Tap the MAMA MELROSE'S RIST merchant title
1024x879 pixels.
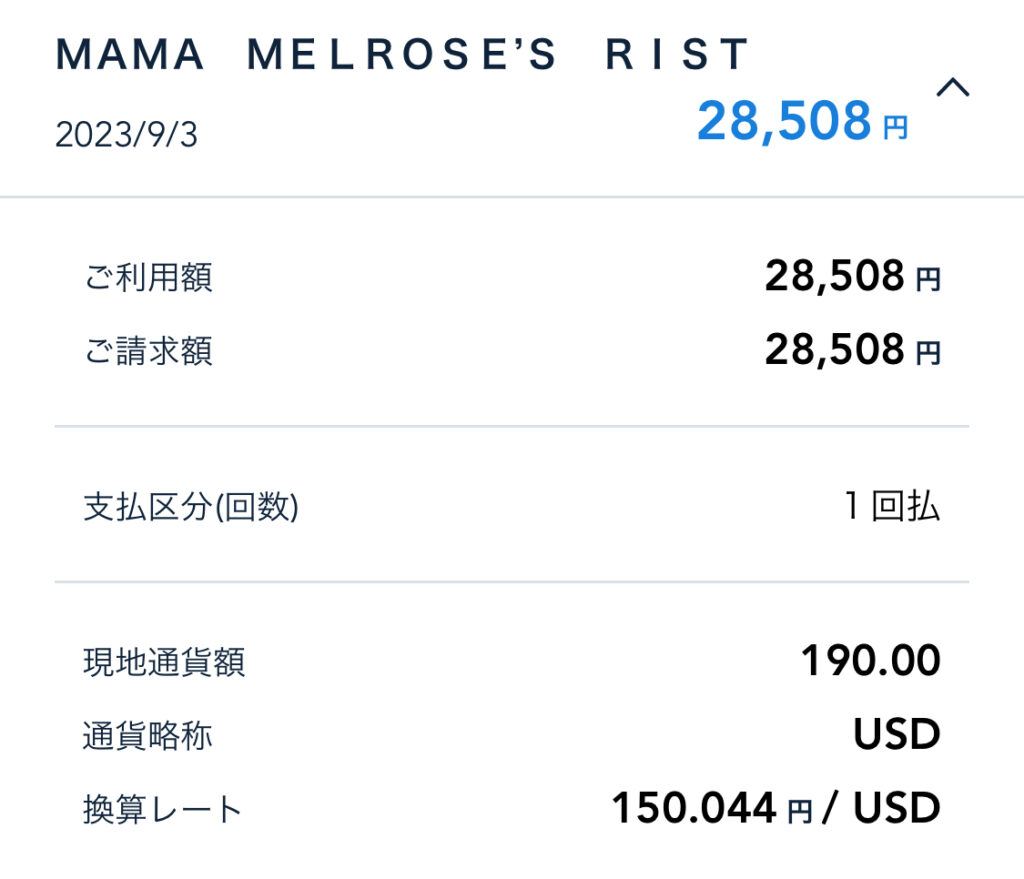[402, 54]
